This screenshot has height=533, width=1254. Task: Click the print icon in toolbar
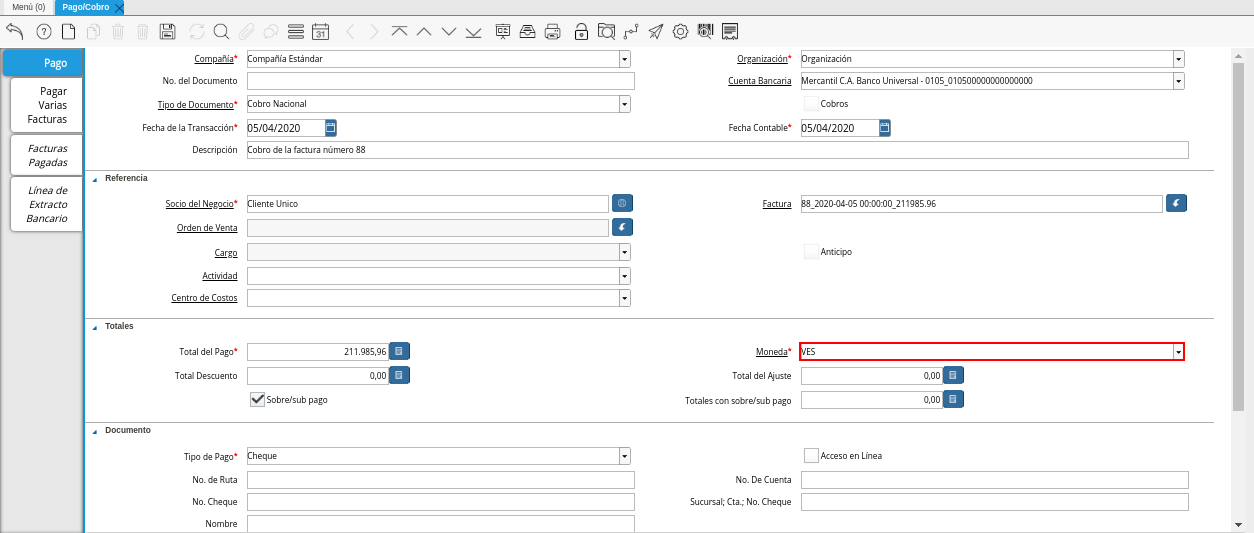(552, 31)
